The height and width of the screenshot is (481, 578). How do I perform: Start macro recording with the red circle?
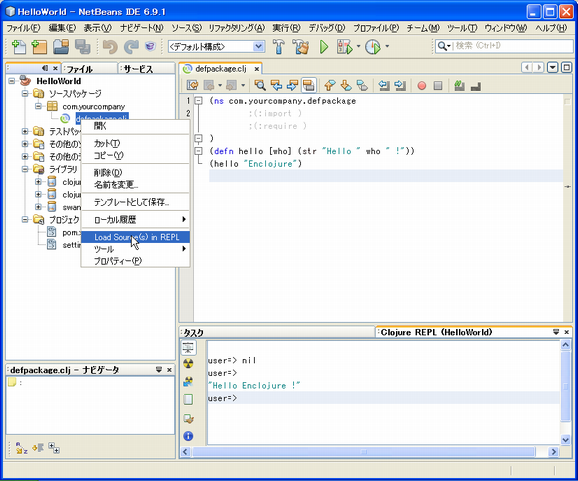pos(422,86)
